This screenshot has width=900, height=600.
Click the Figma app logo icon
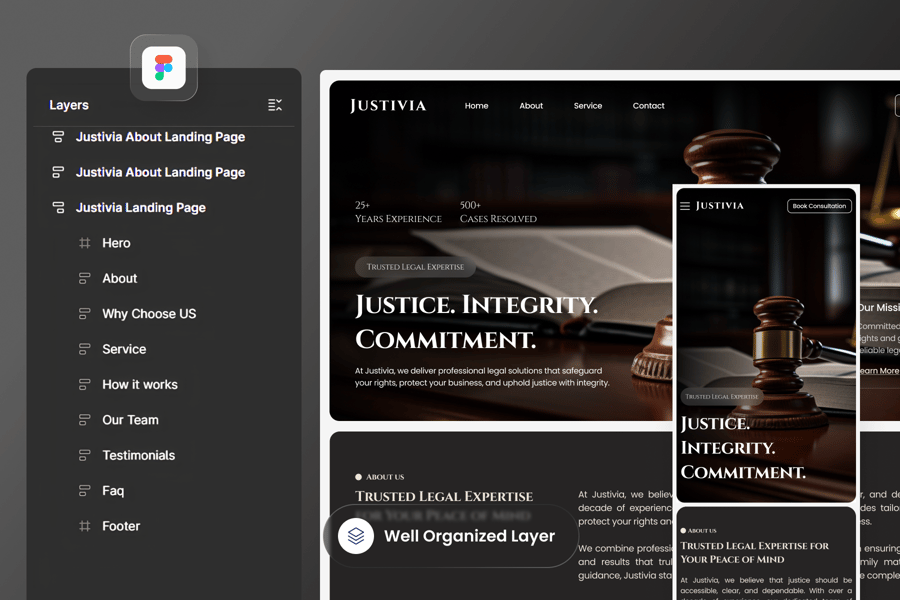tap(164, 68)
